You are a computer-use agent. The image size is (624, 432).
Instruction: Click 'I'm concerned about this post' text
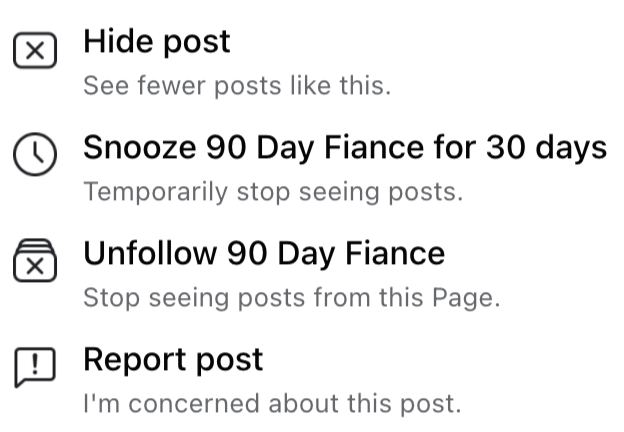click(x=272, y=404)
